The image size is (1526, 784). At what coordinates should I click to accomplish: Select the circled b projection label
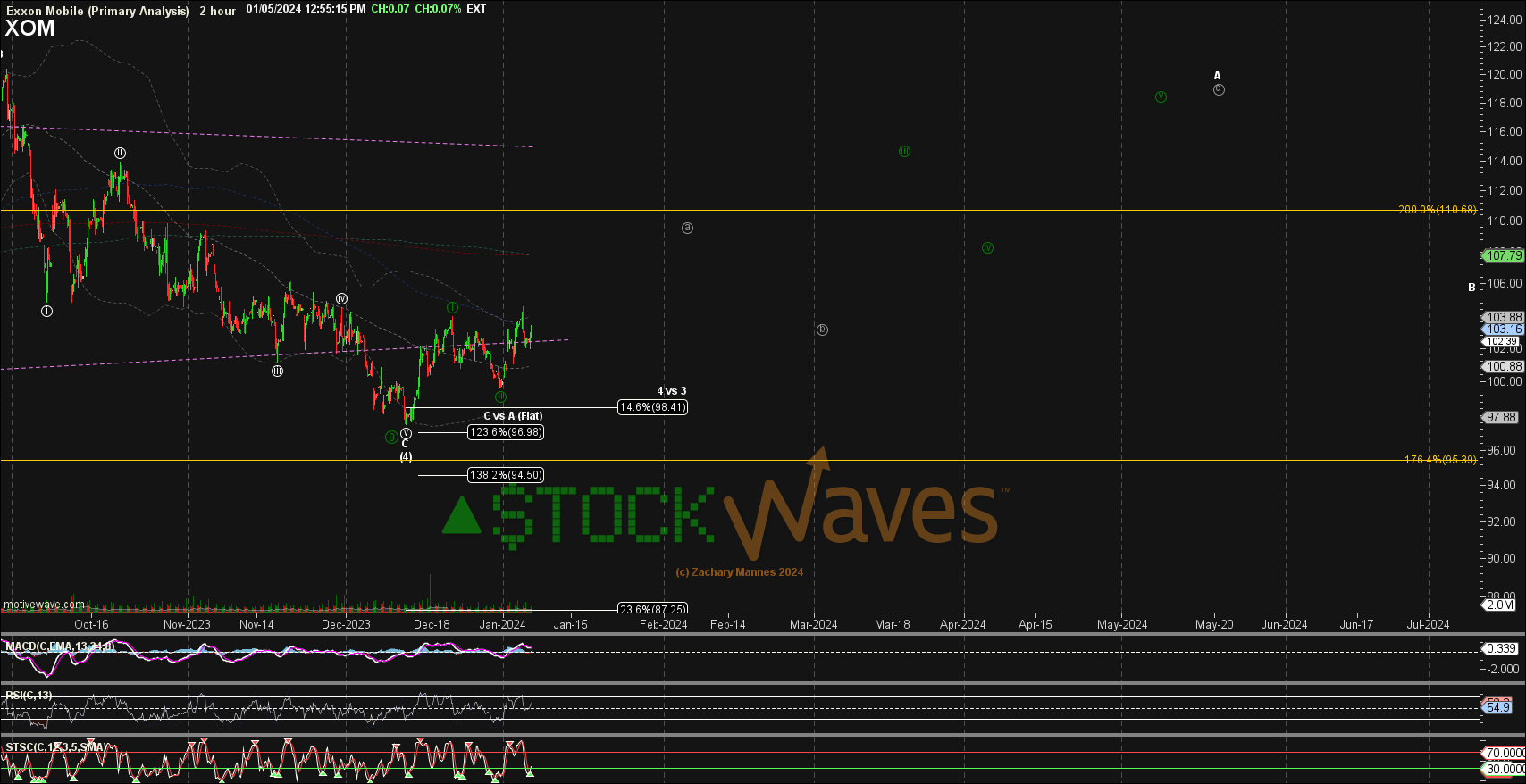822,329
